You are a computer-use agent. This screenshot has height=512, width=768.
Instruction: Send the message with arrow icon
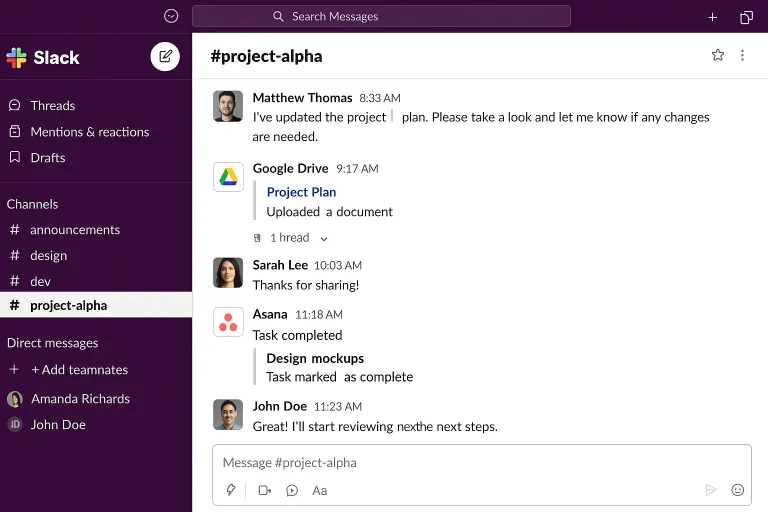tap(711, 489)
